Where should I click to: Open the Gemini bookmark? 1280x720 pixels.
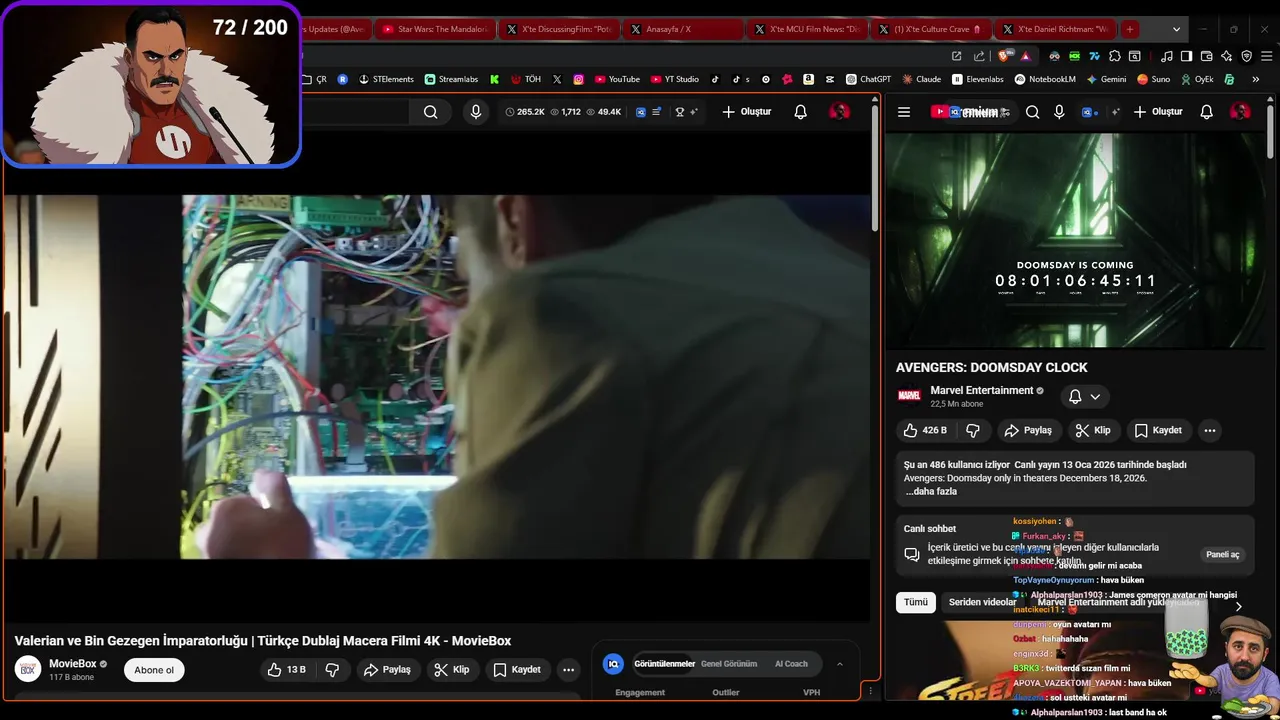point(1106,79)
